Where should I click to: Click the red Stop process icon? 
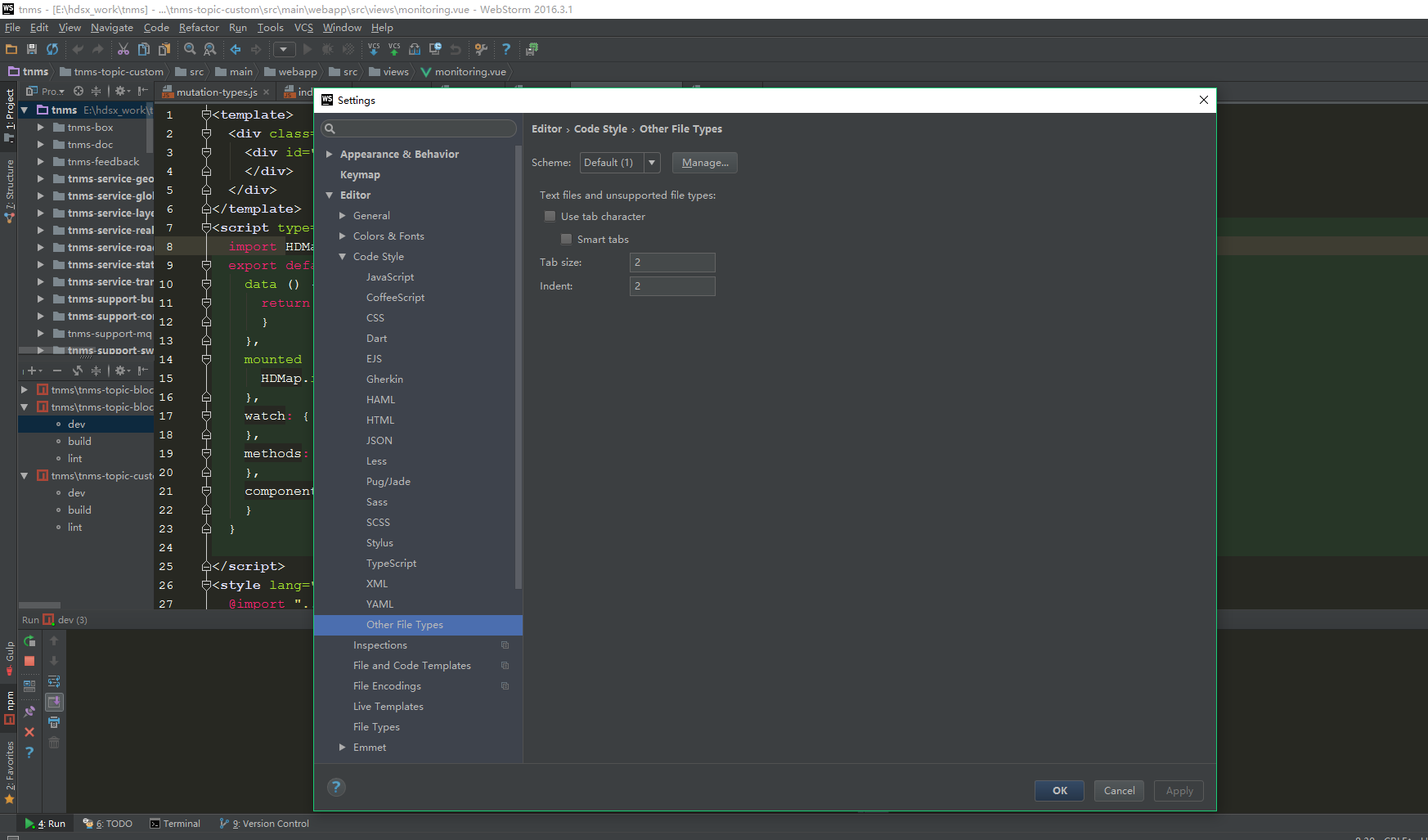[x=29, y=661]
